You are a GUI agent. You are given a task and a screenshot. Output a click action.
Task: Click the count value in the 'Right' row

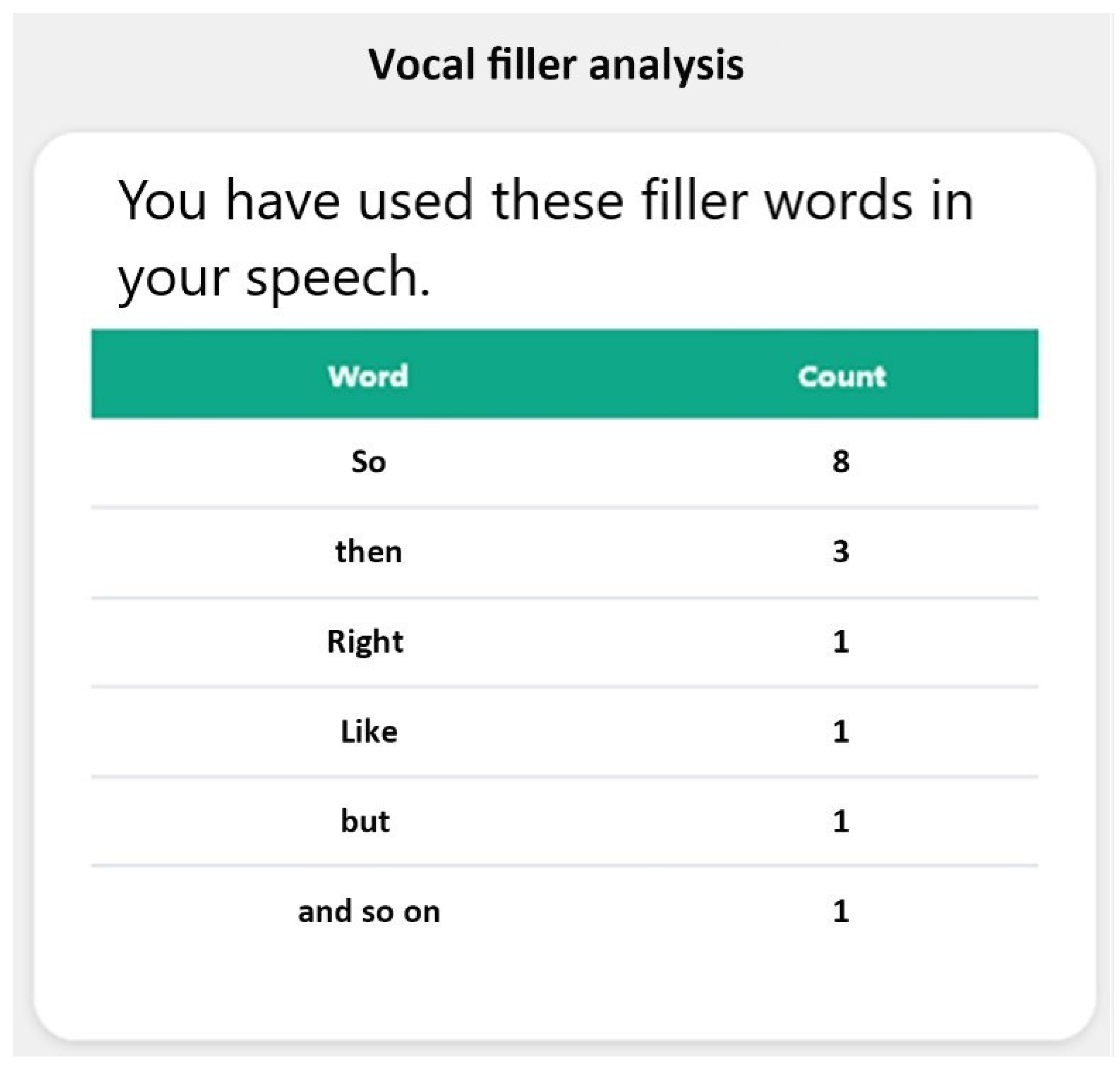pyautogui.click(x=841, y=642)
